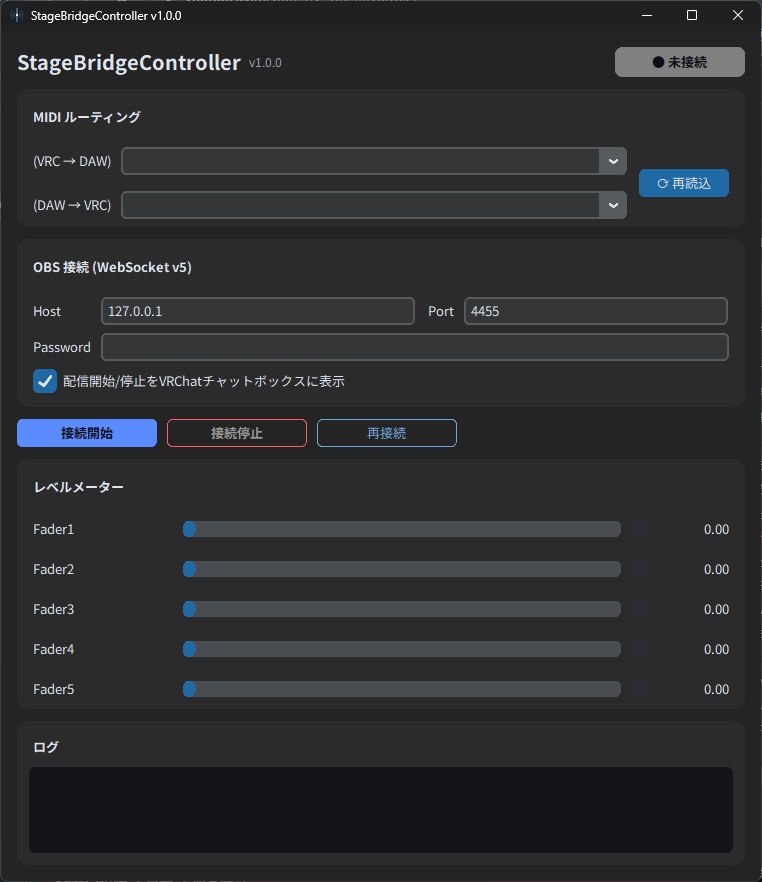
Task: Click the Fader1 activity indicator dot
Action: pos(639,529)
